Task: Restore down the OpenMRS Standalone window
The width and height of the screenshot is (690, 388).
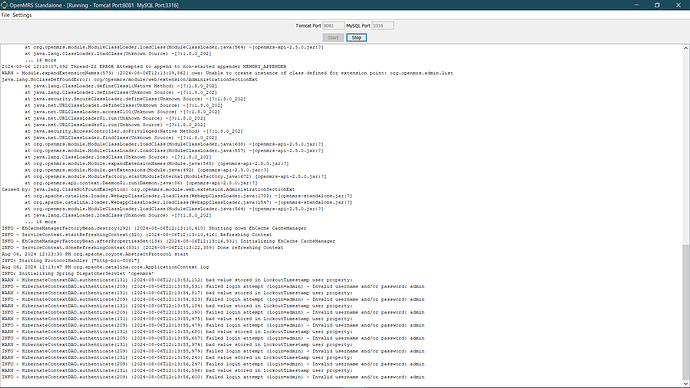Action: [657, 5]
